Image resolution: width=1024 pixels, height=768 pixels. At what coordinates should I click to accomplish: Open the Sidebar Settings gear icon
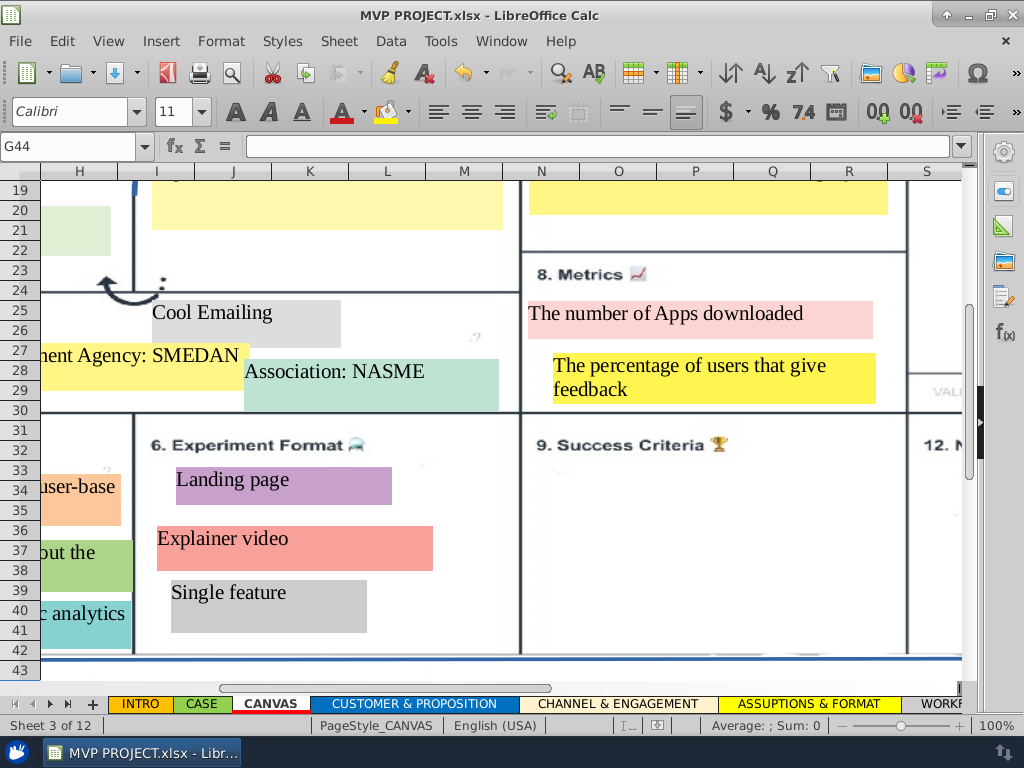coord(1003,152)
